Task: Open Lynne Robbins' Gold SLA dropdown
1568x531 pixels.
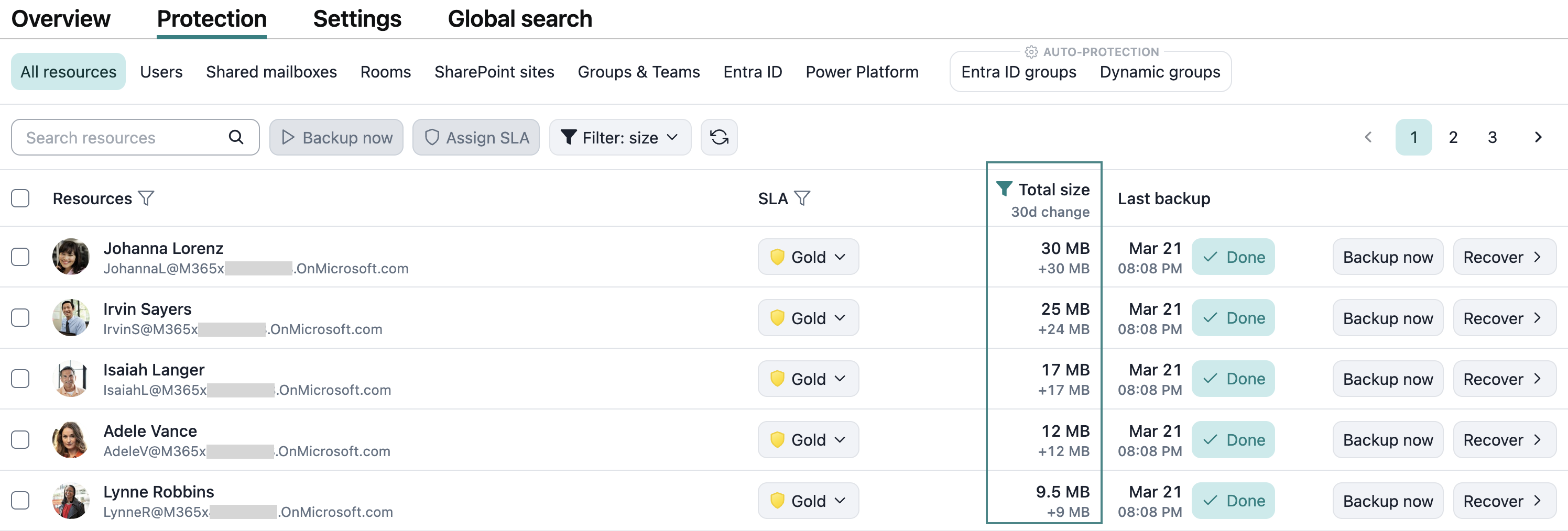Action: [808, 501]
